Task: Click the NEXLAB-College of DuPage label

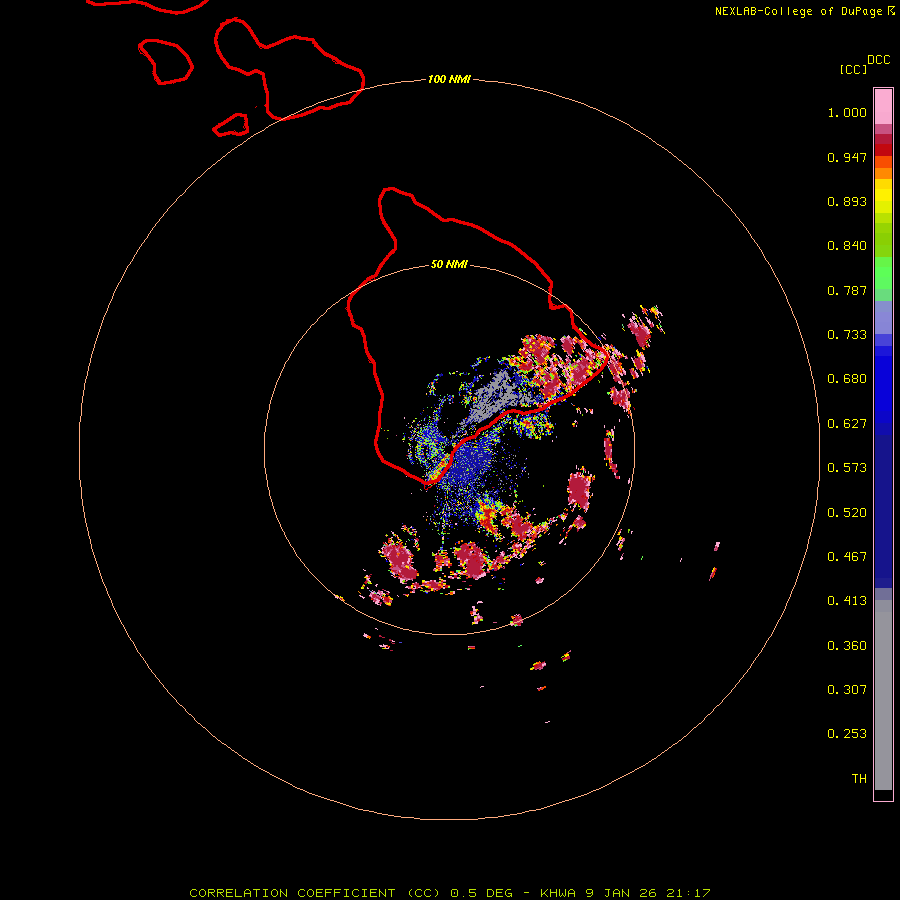Action: 798,11
